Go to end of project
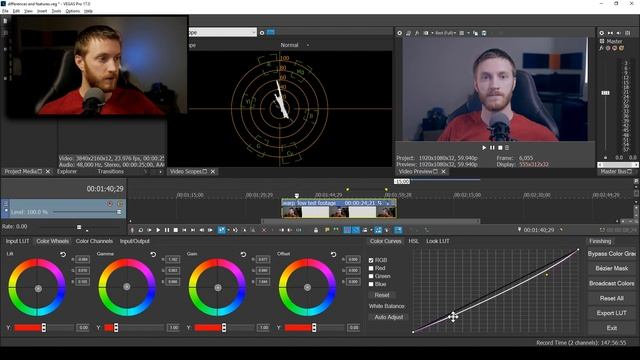The image size is (640, 360). point(193,230)
